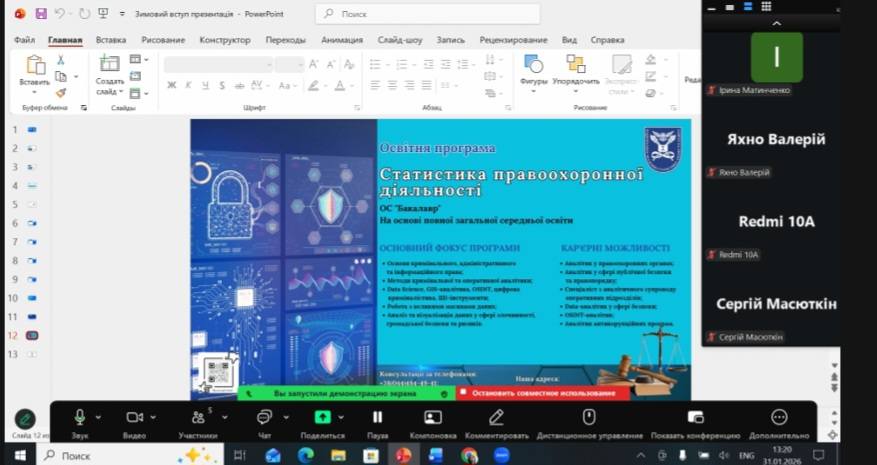Switch to the Вставка ribbon tab
Screen dimensions: 877x465
(111, 40)
